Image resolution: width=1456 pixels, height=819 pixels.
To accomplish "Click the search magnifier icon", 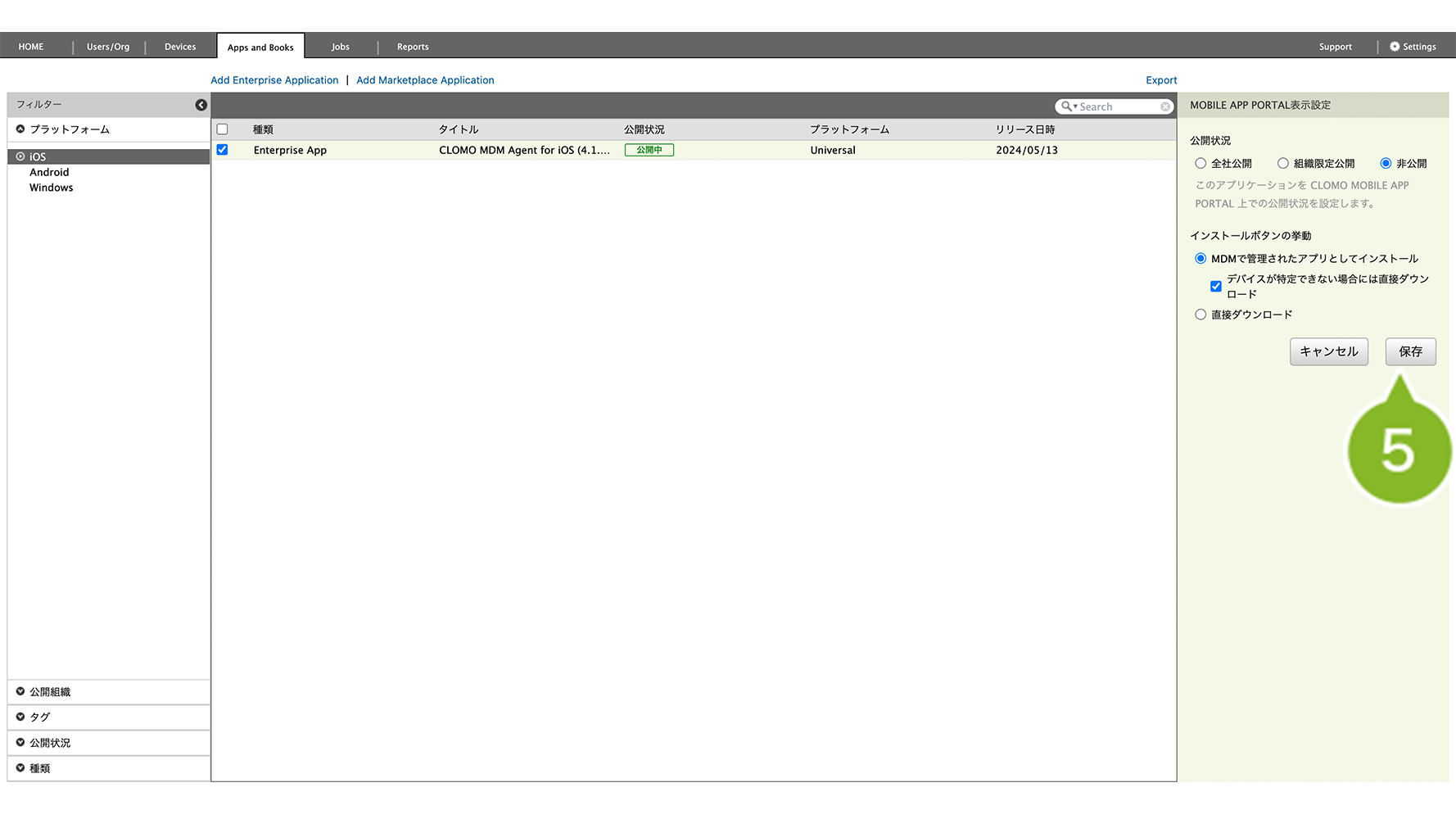I will click(x=1066, y=106).
